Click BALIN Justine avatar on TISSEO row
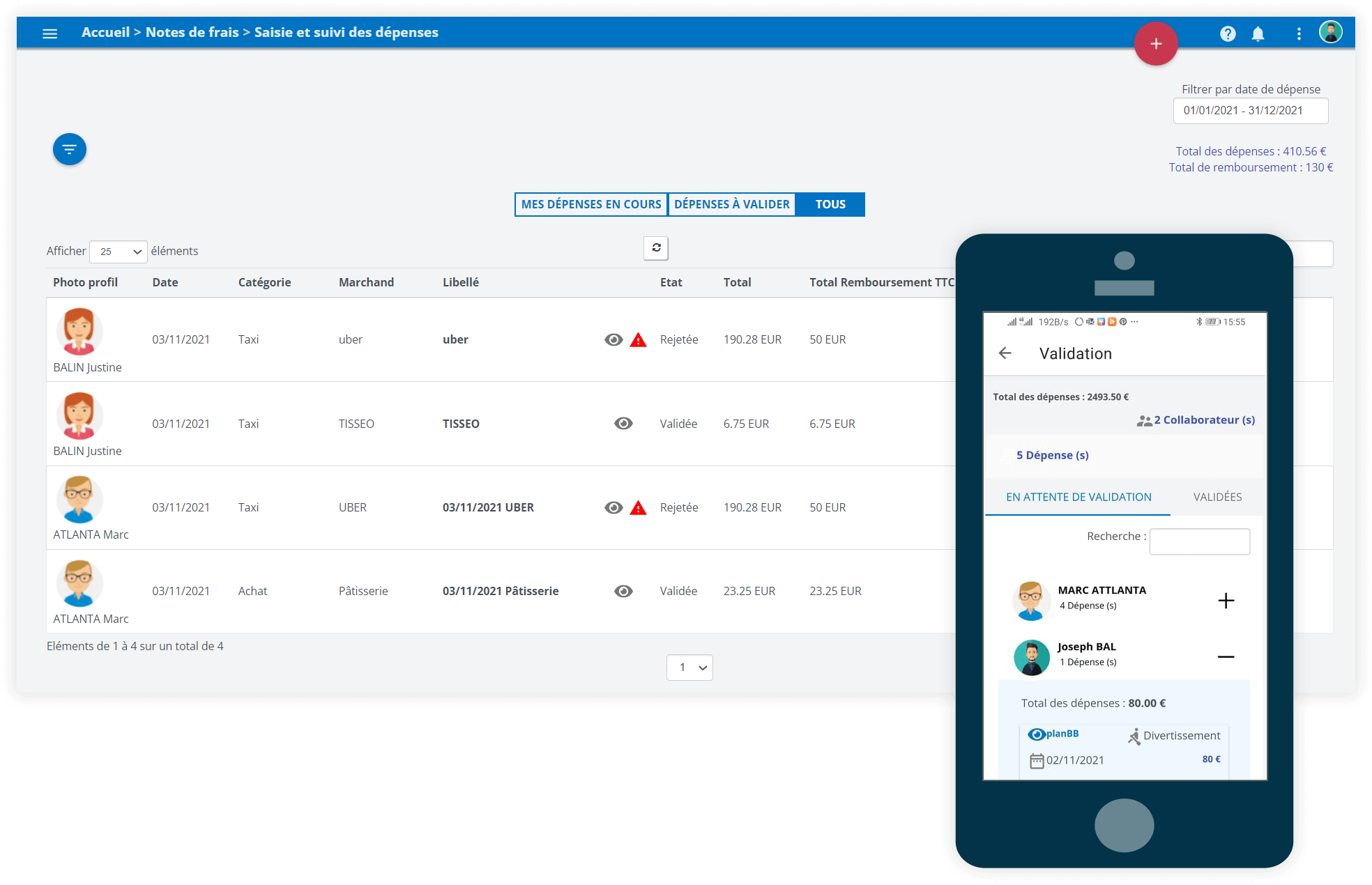1372x885 pixels. click(x=79, y=415)
